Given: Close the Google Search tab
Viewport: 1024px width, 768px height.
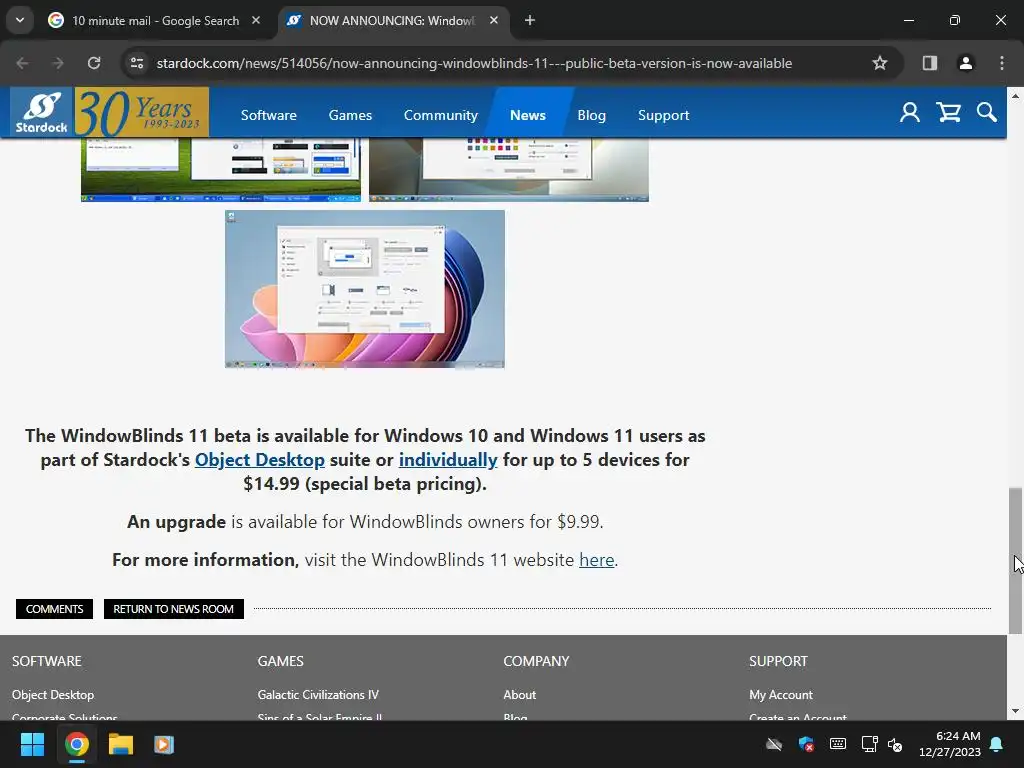Looking at the screenshot, I should [256, 20].
